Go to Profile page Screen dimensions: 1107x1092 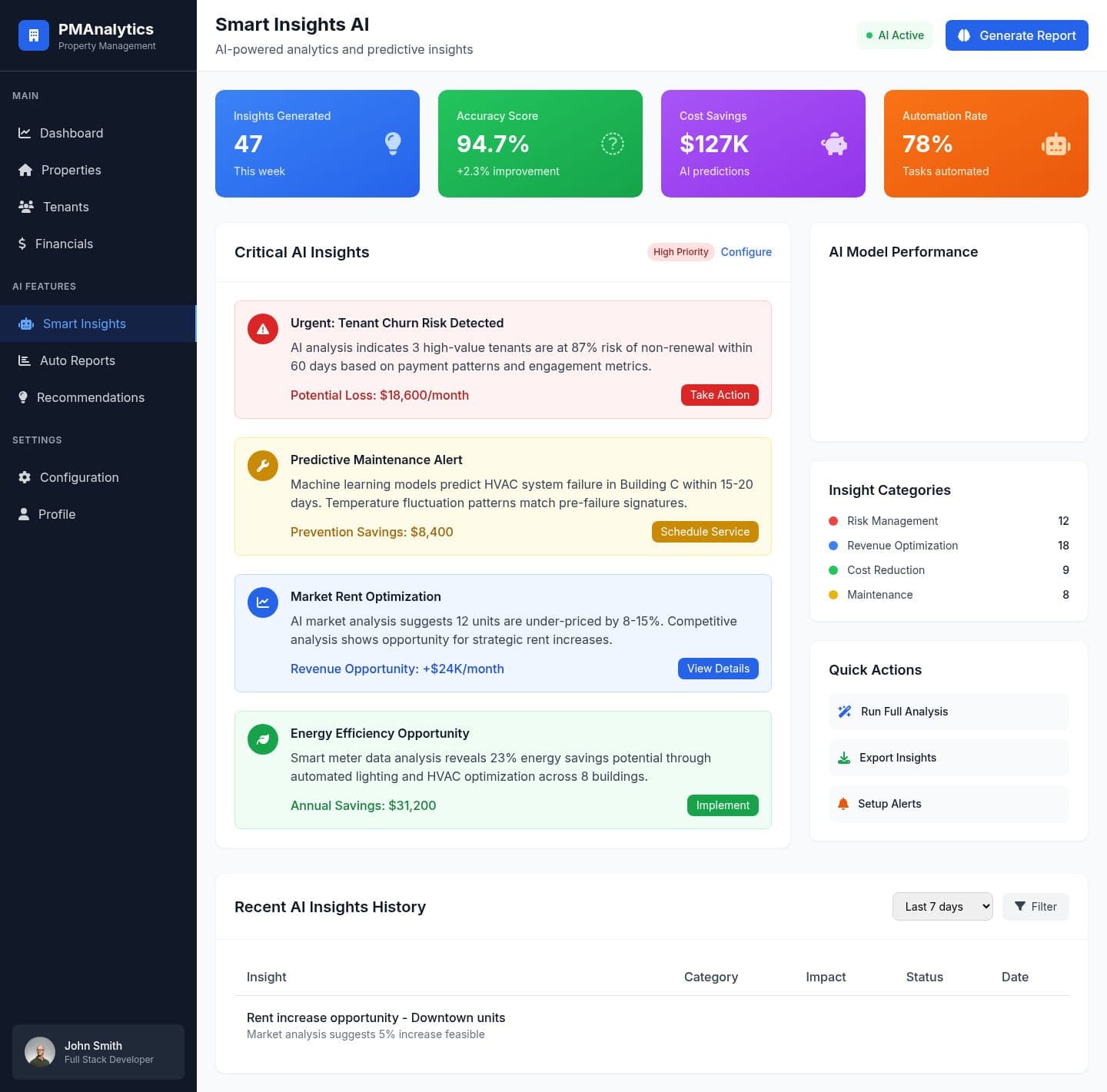98,514
